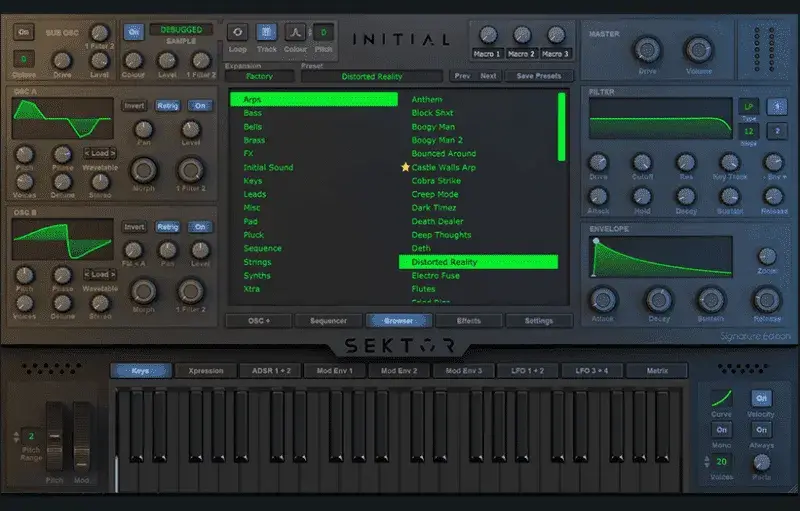The width and height of the screenshot is (800, 511).
Task: Toggle the Sample oscillator On button
Action: point(134,32)
